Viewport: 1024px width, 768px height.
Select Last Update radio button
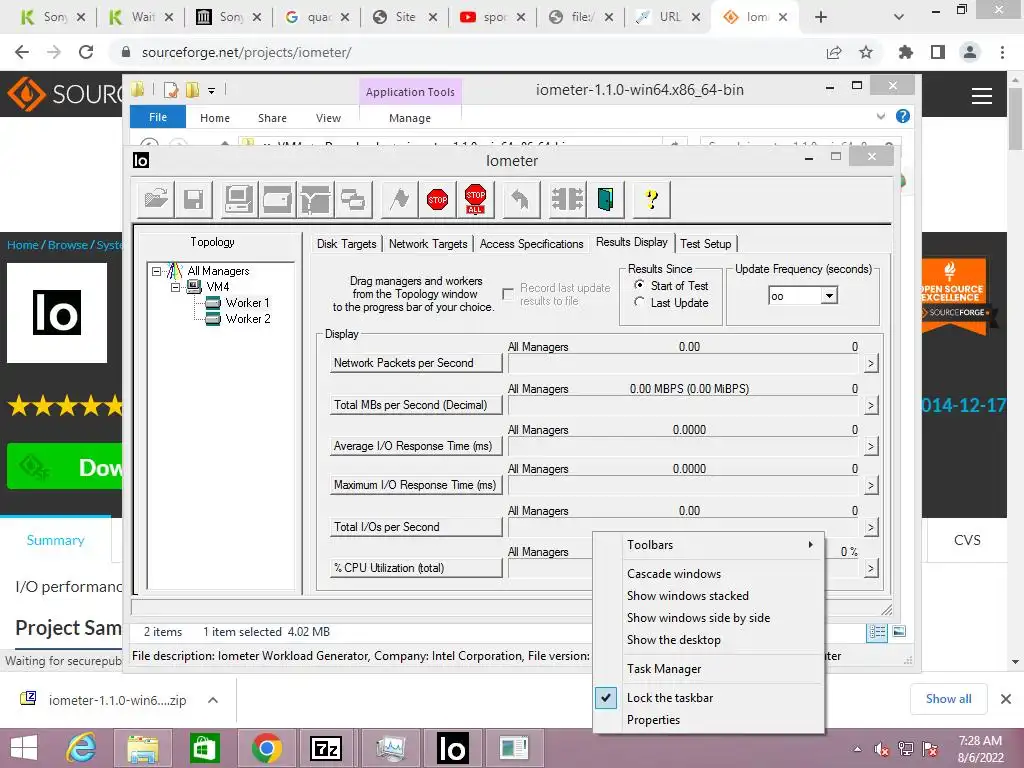(x=639, y=302)
